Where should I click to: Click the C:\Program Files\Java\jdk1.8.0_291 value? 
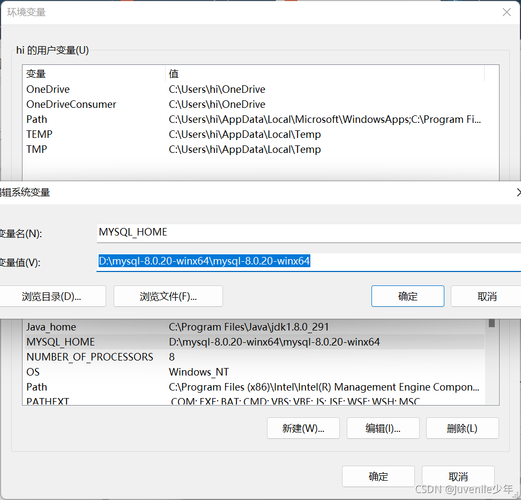(x=249, y=327)
